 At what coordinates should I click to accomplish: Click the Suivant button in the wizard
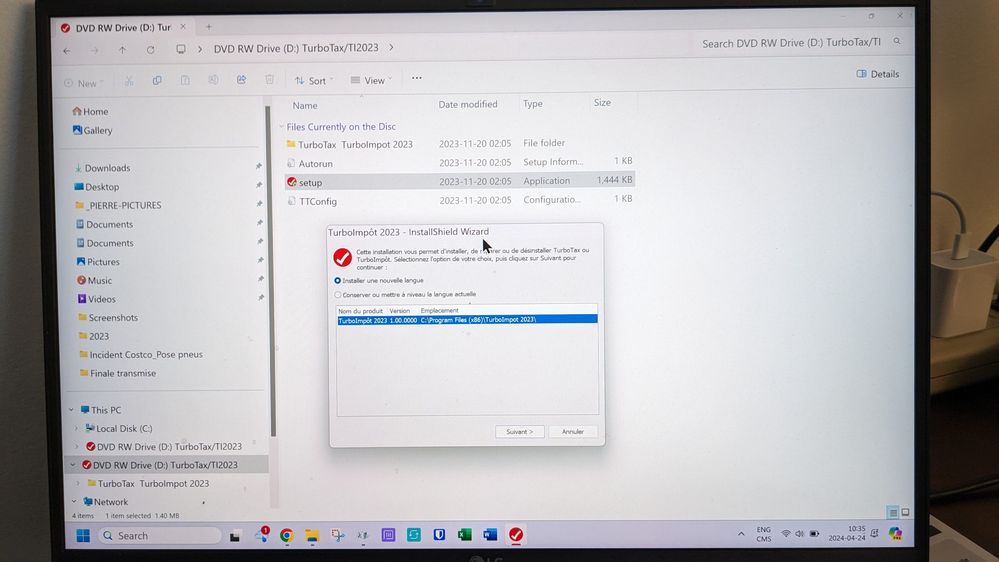pyautogui.click(x=520, y=431)
